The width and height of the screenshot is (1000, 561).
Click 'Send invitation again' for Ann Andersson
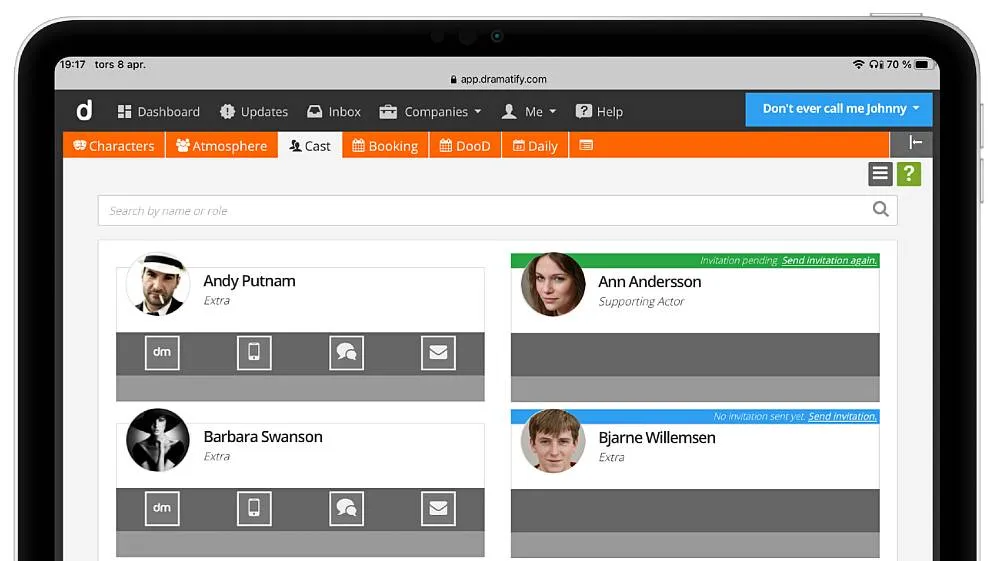[x=829, y=260]
